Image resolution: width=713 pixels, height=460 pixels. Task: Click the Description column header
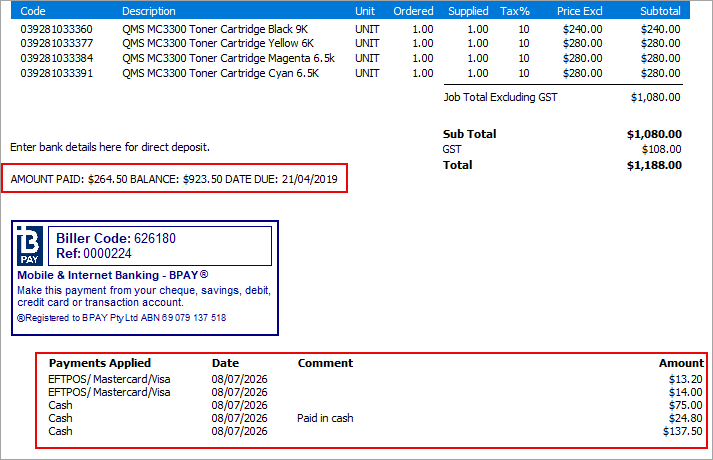[149, 11]
